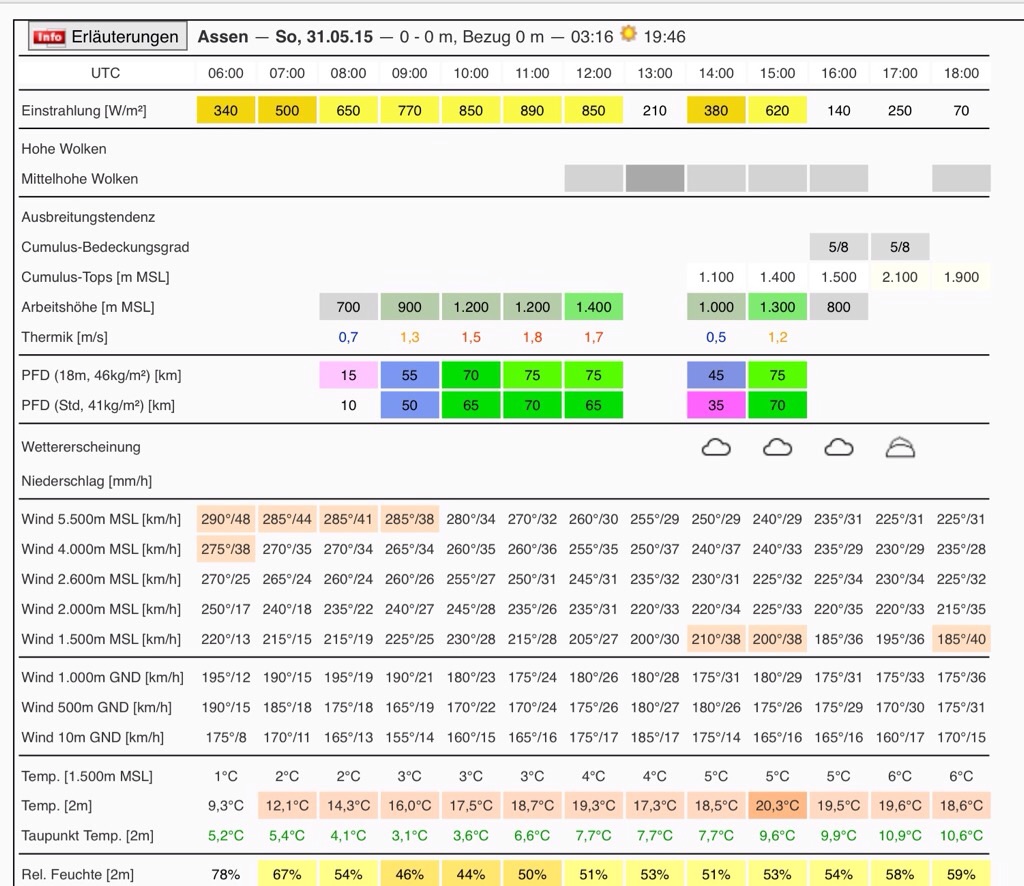Click Cumulus-Tops value 1.900
This screenshot has width=1024, height=886.
[961, 277]
